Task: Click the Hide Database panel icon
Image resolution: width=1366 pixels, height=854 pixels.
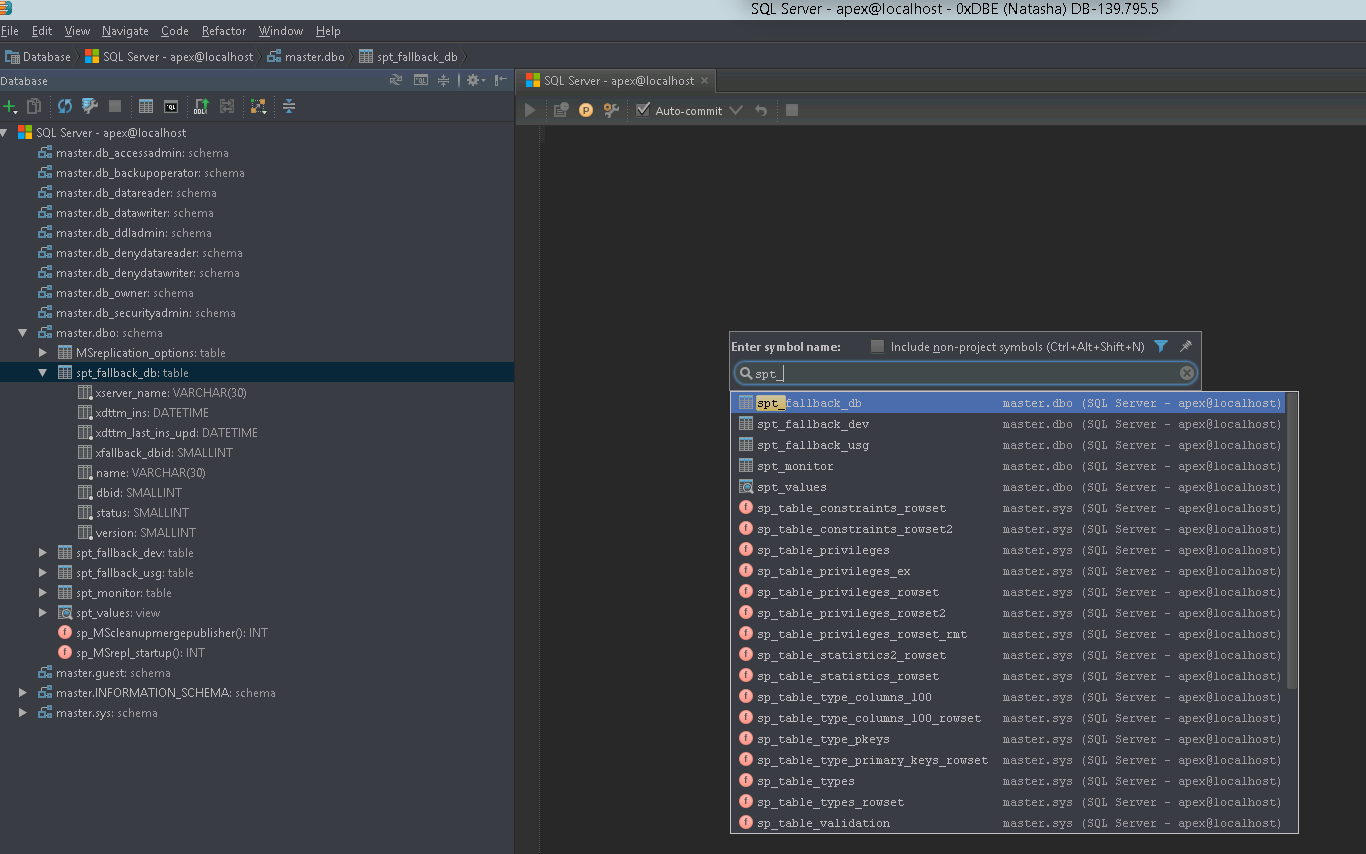Action: (503, 80)
